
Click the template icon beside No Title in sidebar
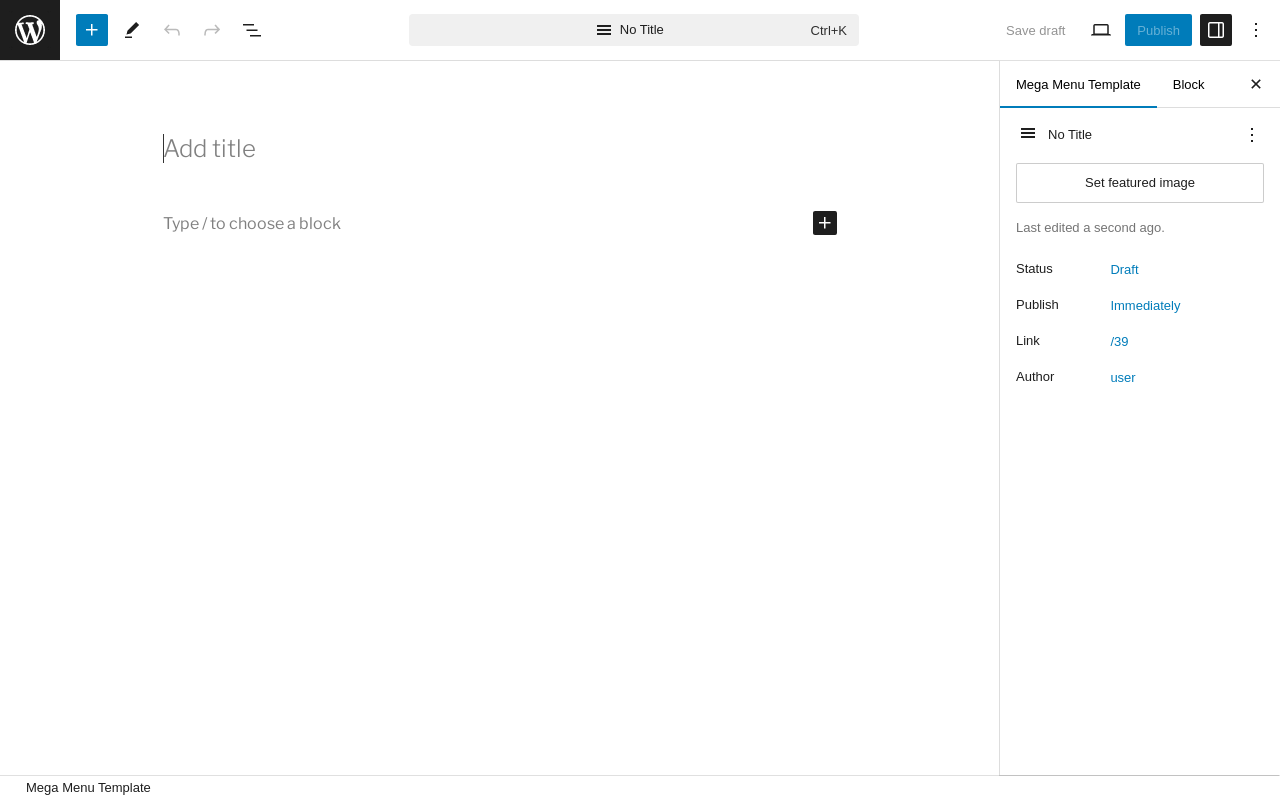click(1028, 133)
